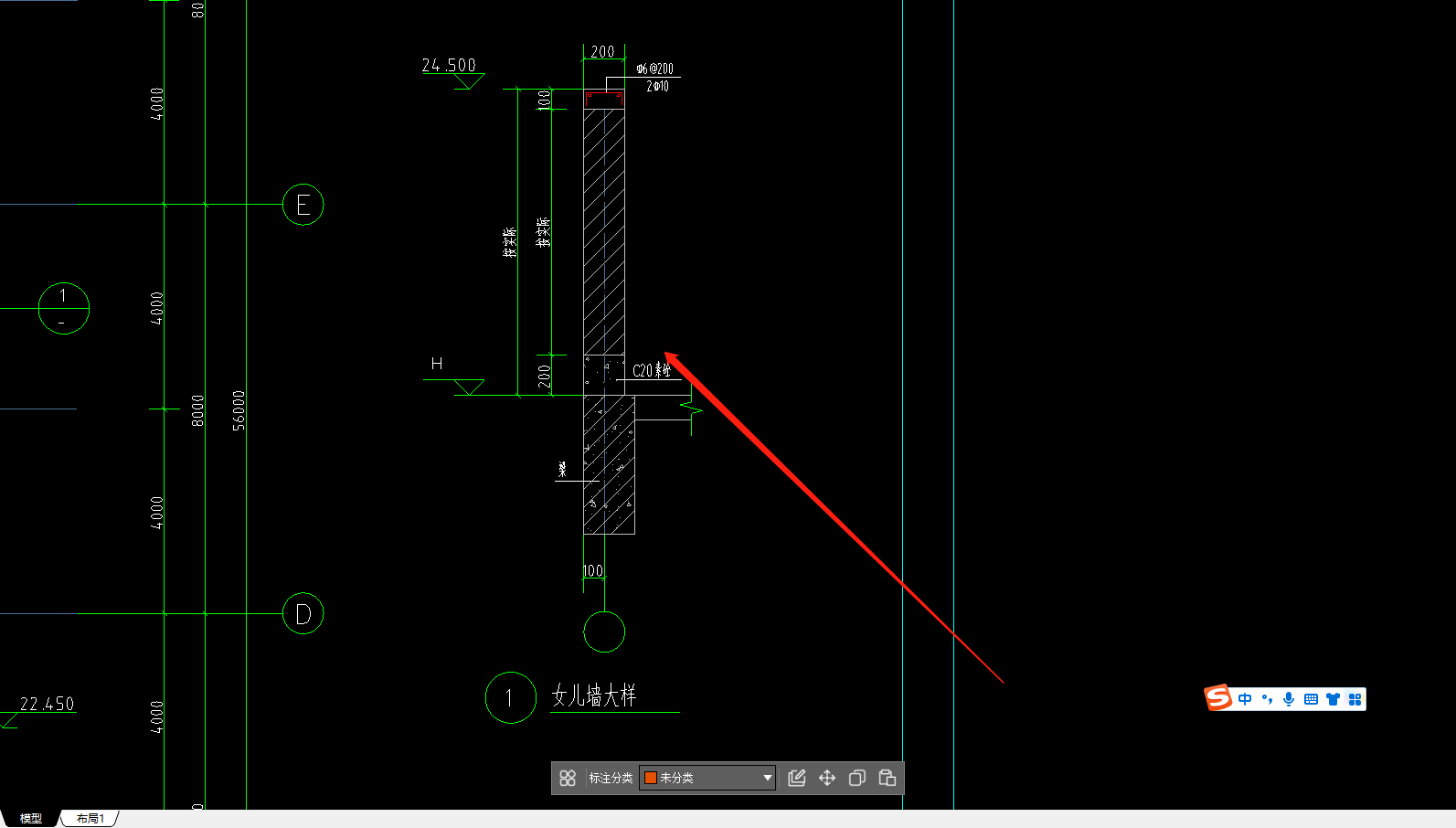
Task: Open the soft keyboard icon in IME bar
Action: 1311,699
